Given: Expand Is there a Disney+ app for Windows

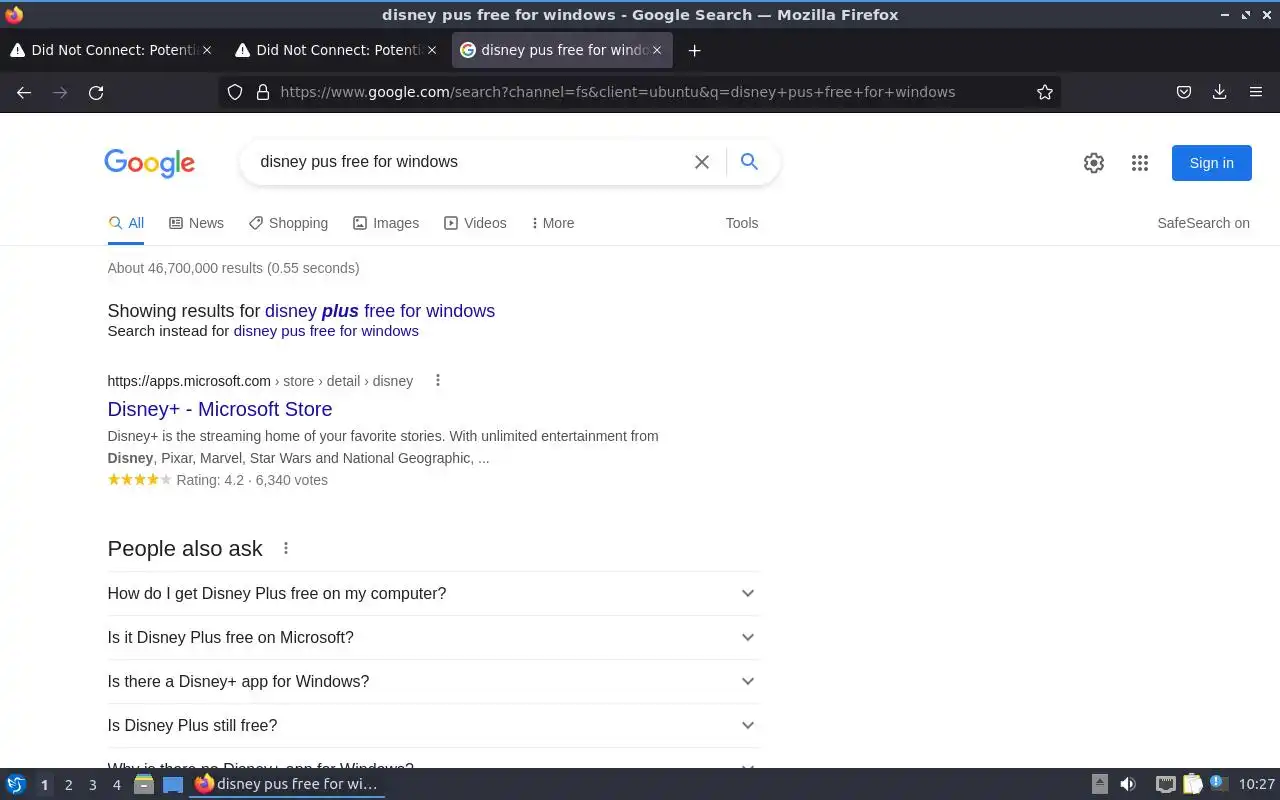Looking at the screenshot, I should 433,681.
